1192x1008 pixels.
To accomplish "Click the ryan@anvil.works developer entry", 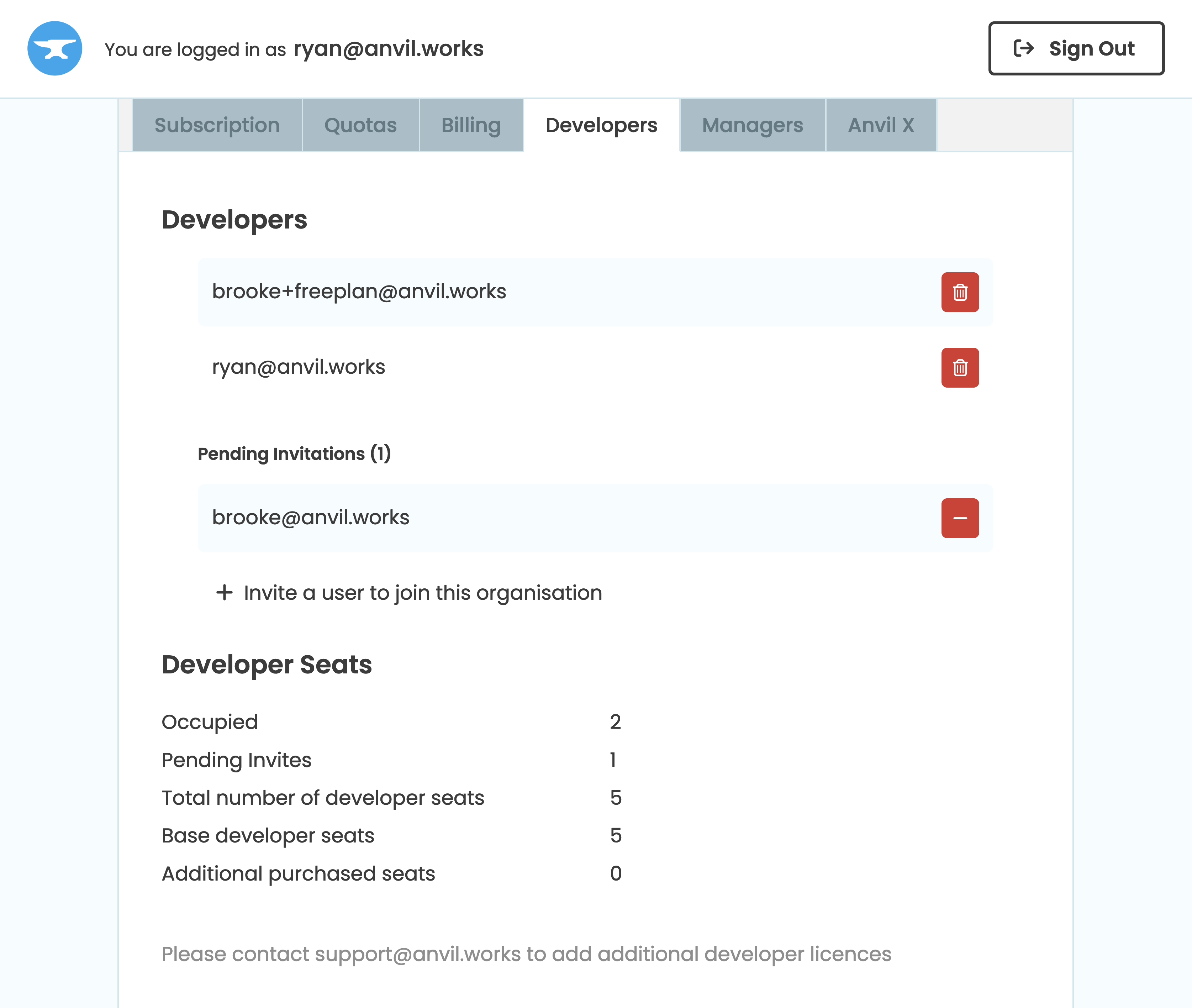I will pyautogui.click(x=299, y=367).
